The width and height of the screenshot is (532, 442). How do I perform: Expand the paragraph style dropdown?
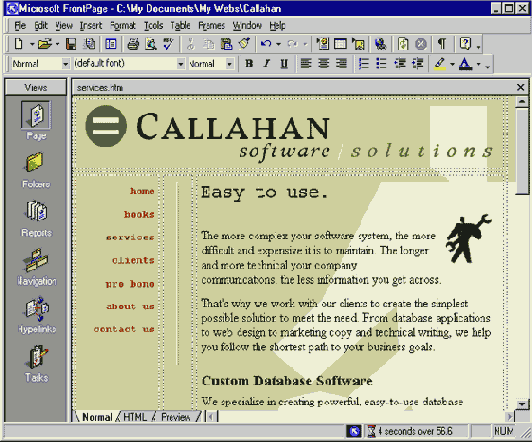(65, 64)
